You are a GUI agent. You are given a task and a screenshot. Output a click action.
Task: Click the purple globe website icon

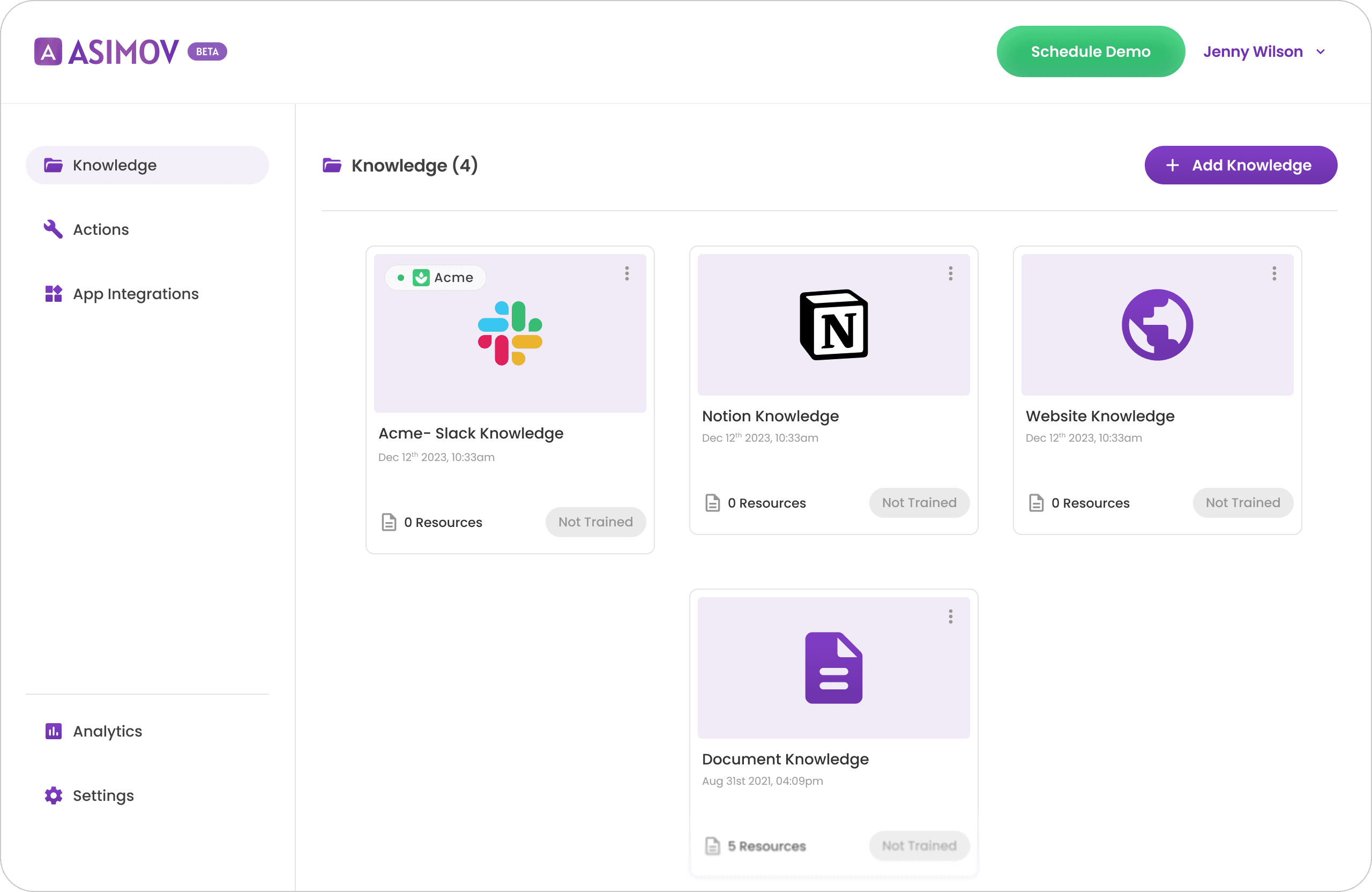[1157, 325]
